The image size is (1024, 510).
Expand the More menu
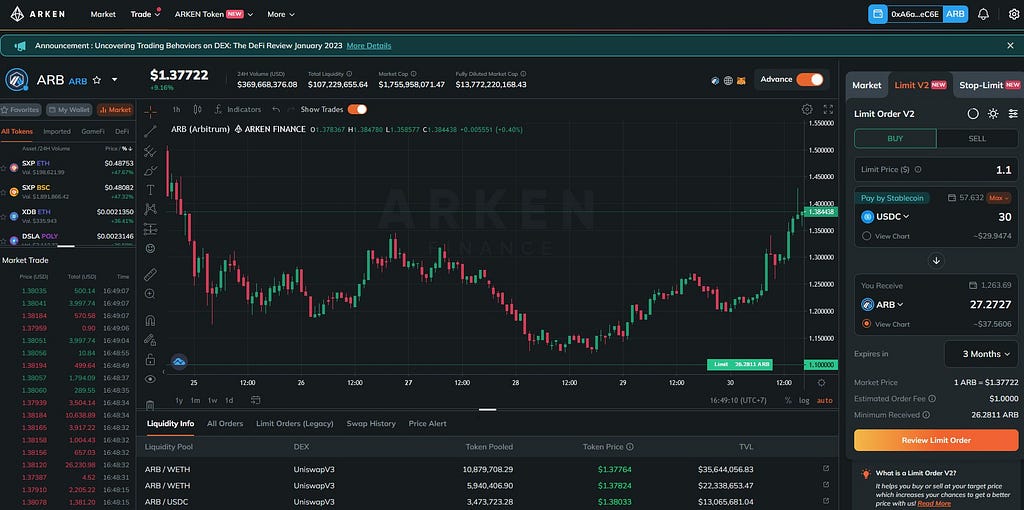[281, 14]
